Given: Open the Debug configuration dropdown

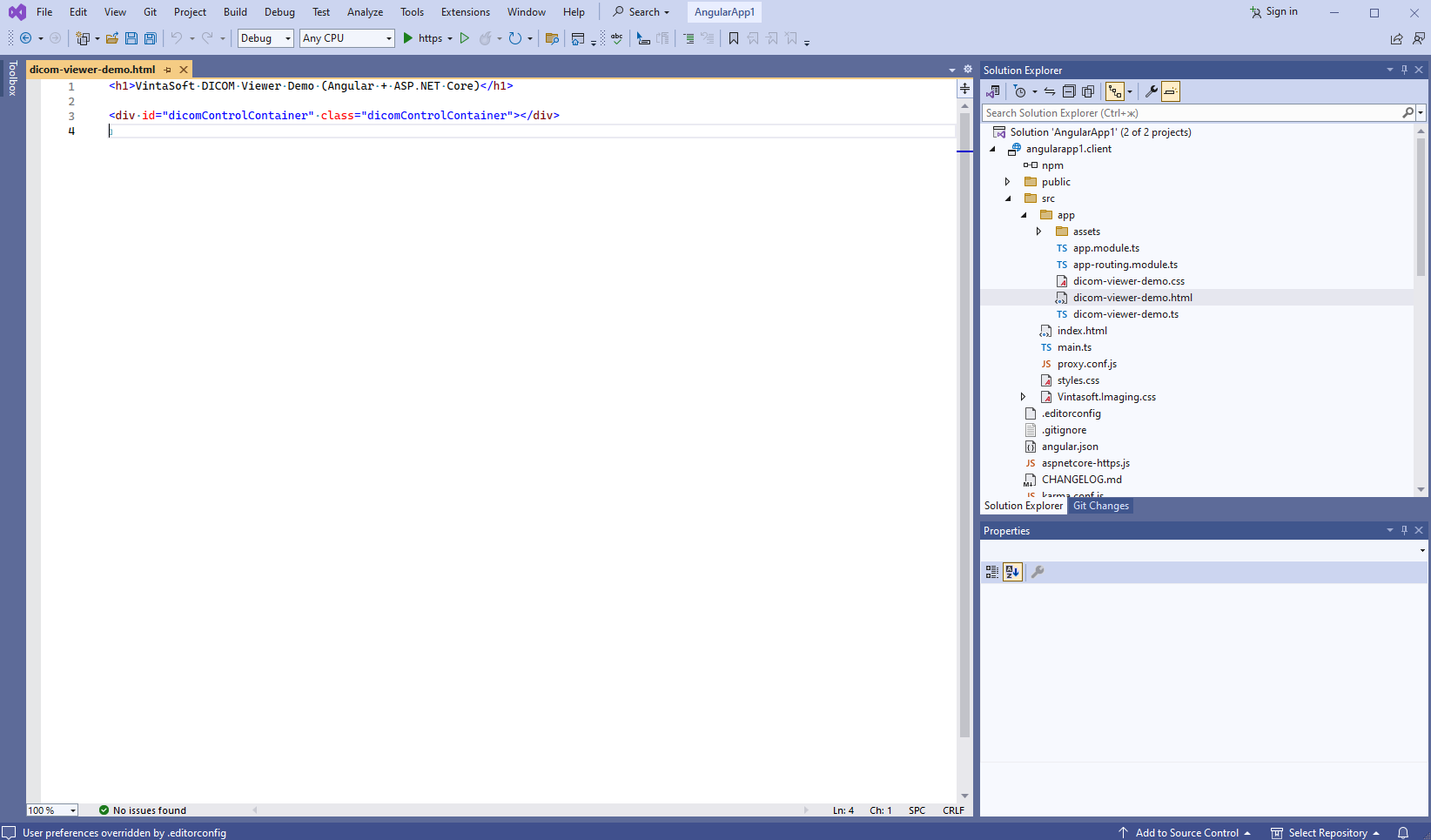Looking at the screenshot, I should point(265,38).
